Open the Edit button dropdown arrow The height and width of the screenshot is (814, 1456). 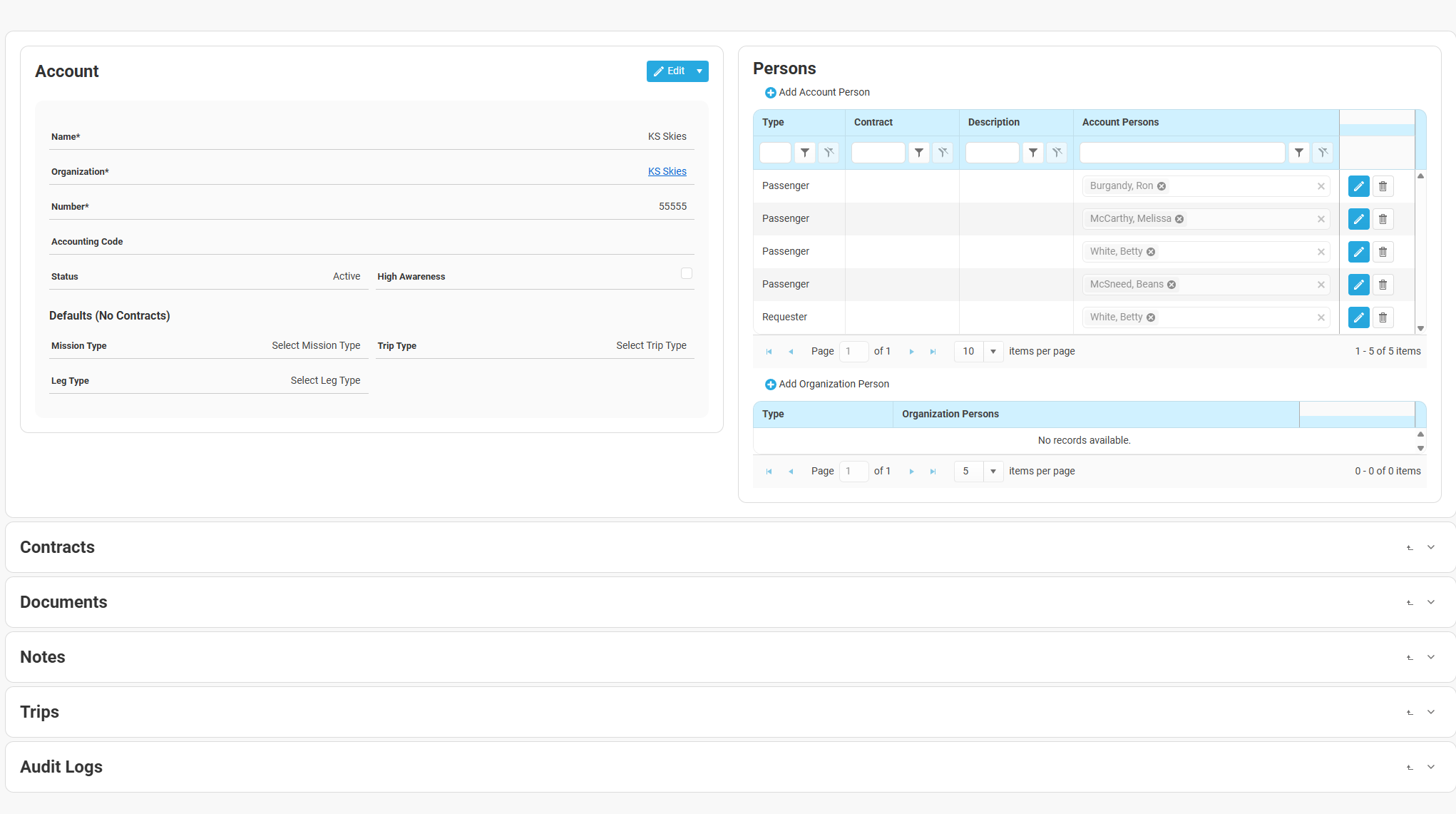(699, 71)
